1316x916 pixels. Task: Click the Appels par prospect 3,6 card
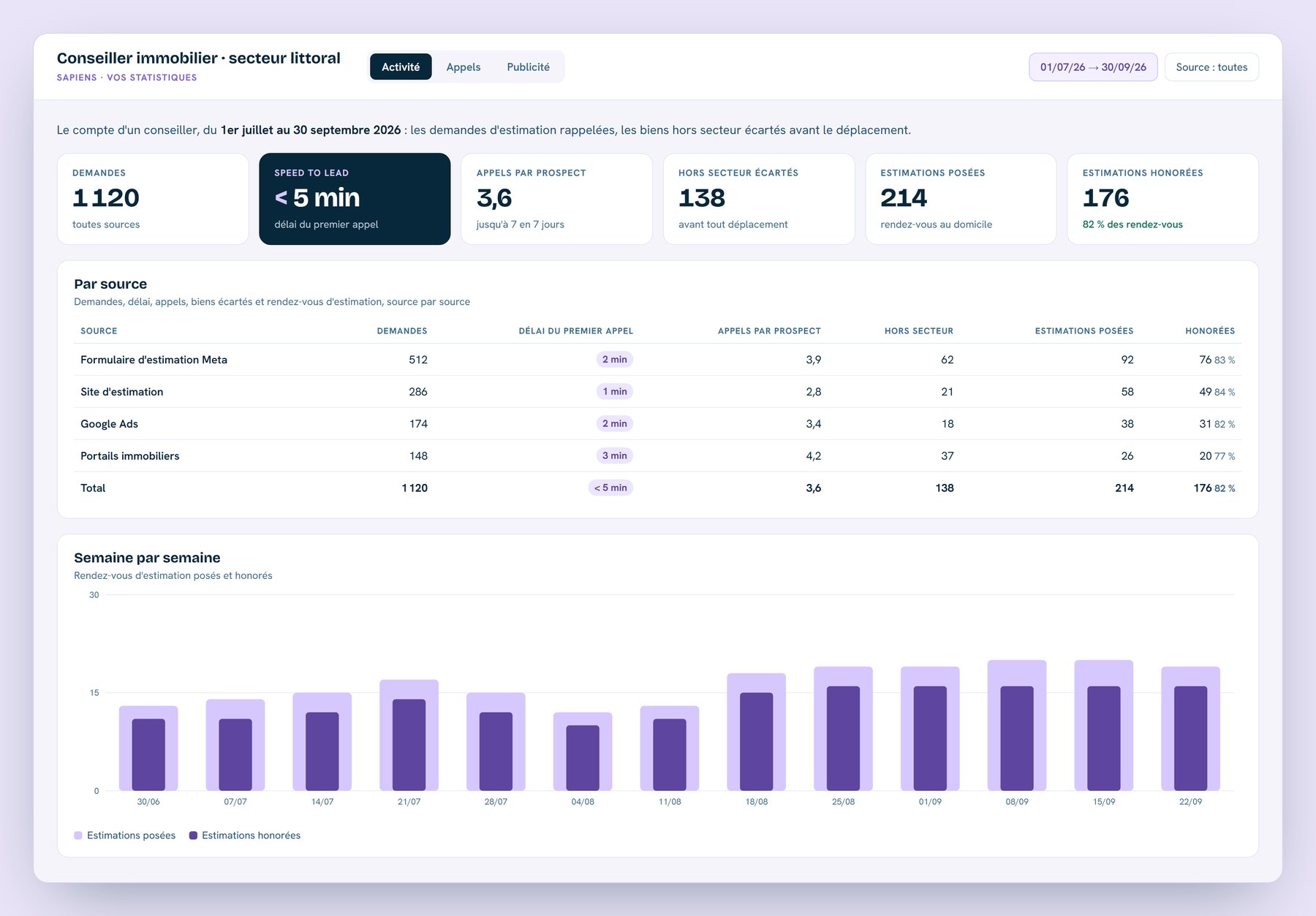tap(556, 199)
